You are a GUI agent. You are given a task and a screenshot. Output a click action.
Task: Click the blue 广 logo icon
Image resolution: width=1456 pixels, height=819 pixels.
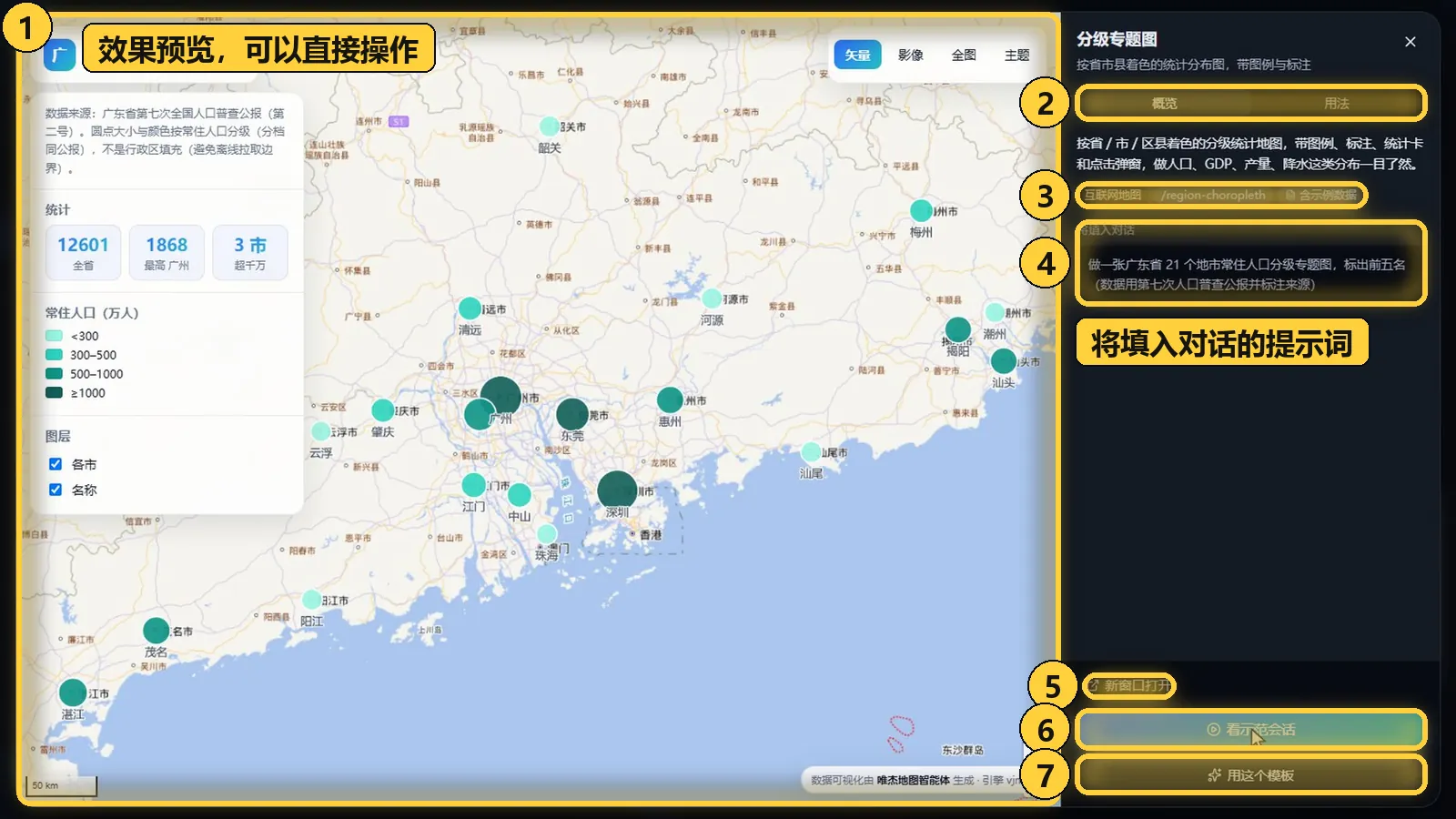tap(59, 55)
